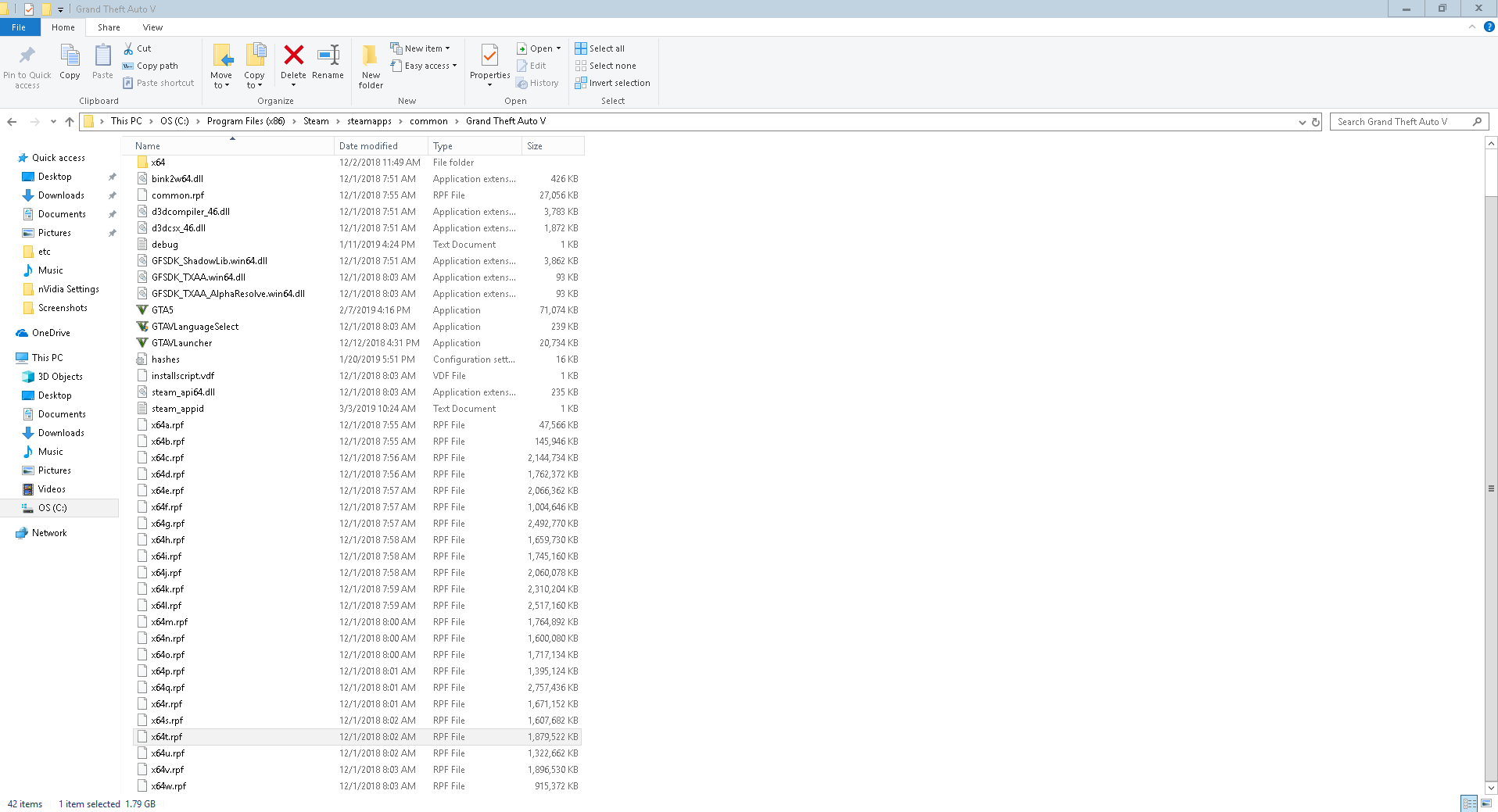Create a New folder
This screenshot has height=812, width=1498.
click(371, 66)
